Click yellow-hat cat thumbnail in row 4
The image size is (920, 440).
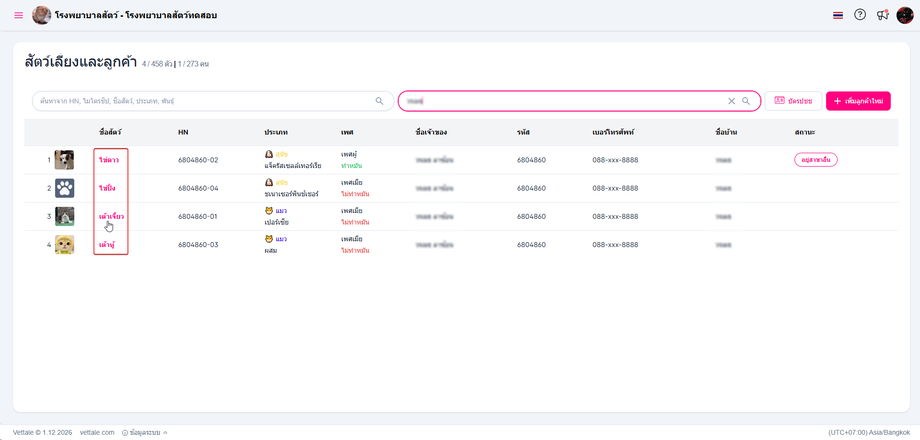[65, 245]
